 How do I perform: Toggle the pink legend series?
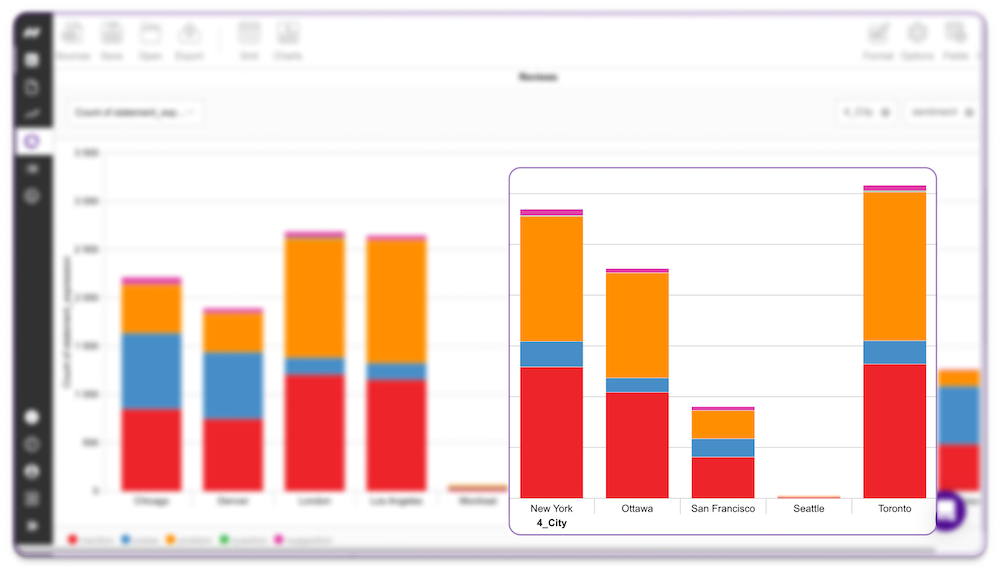point(304,540)
